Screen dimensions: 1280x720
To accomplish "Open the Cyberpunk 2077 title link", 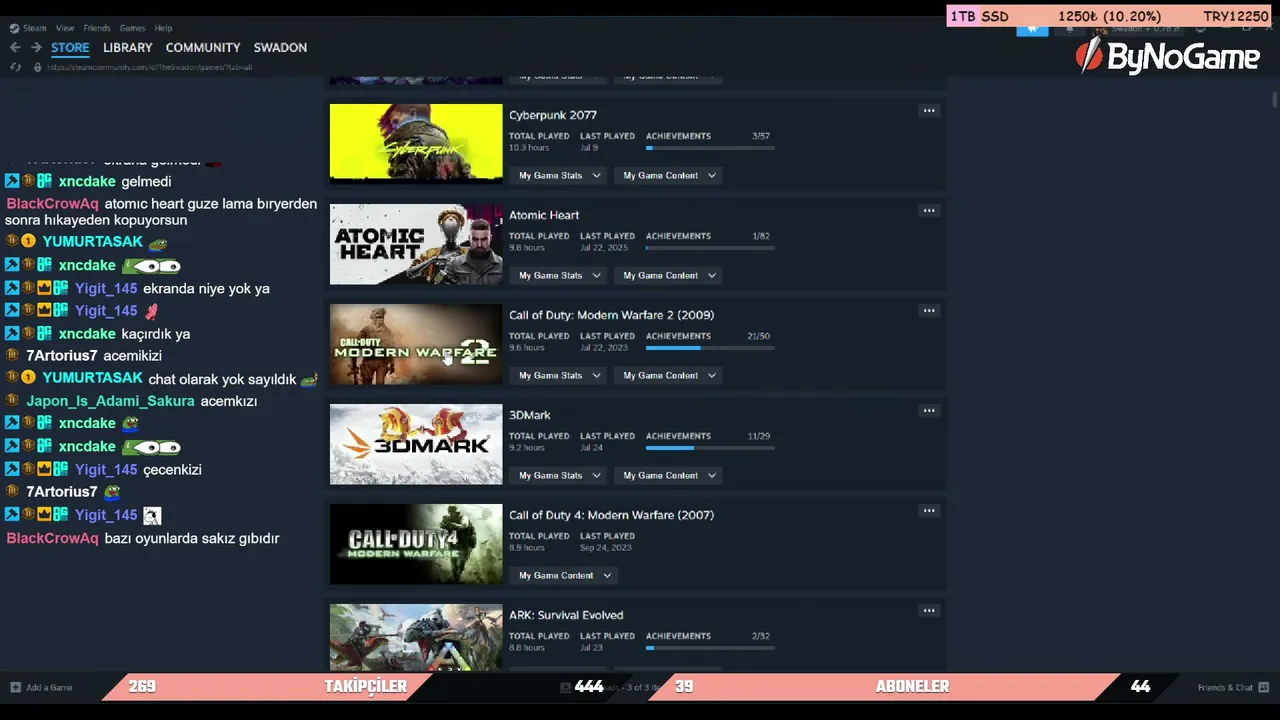I will (553, 115).
